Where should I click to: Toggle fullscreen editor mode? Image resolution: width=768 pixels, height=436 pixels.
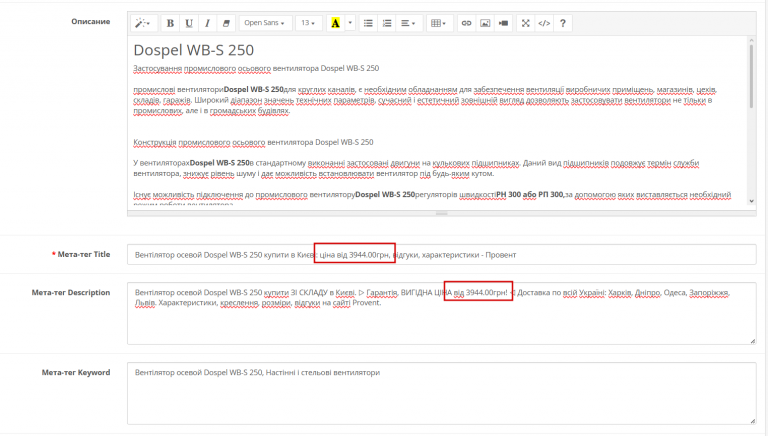coord(526,23)
